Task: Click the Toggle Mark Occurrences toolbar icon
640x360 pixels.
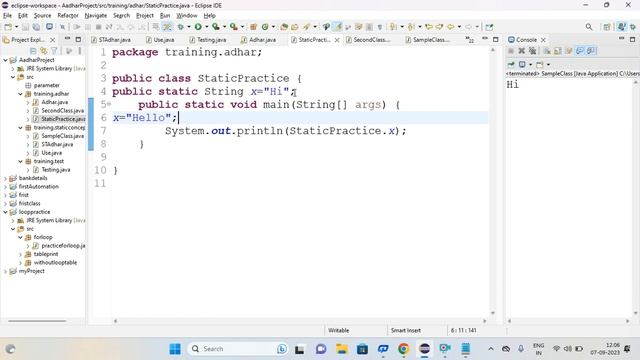Action: tap(338, 27)
